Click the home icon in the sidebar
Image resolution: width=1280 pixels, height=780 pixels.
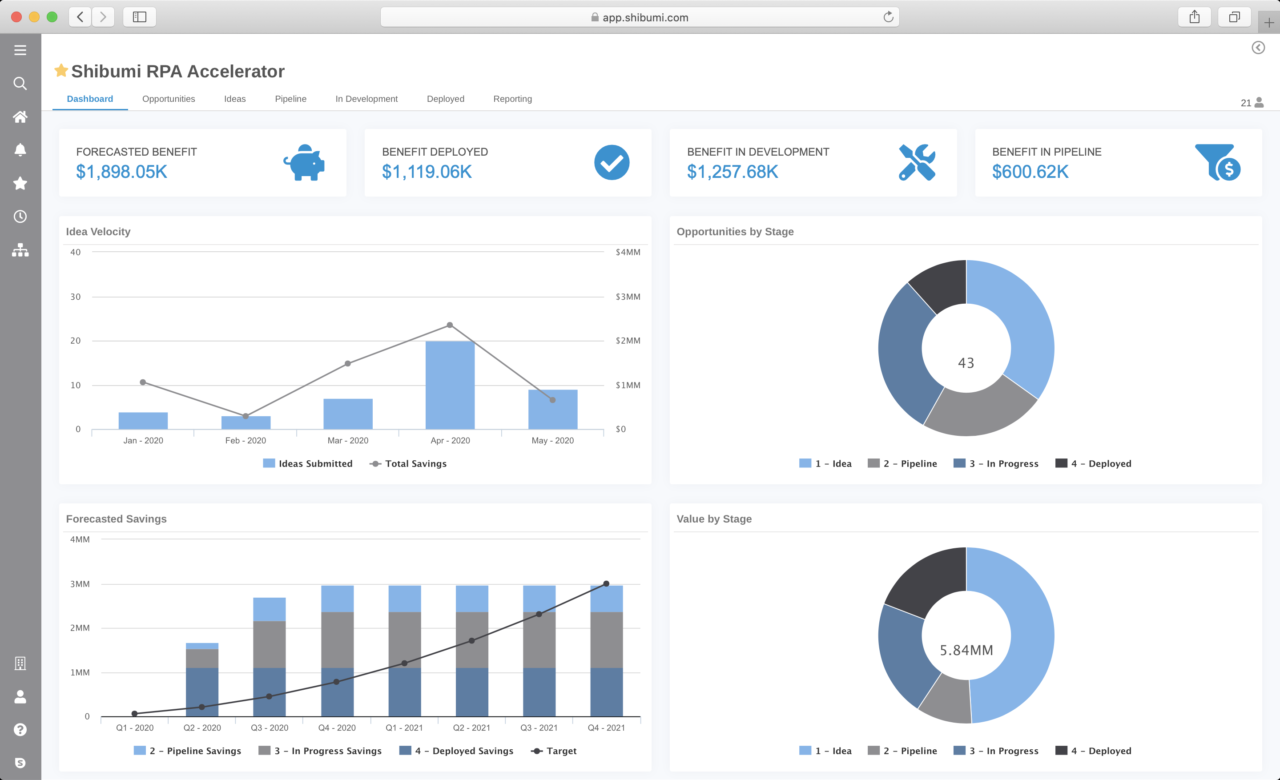click(x=20, y=116)
